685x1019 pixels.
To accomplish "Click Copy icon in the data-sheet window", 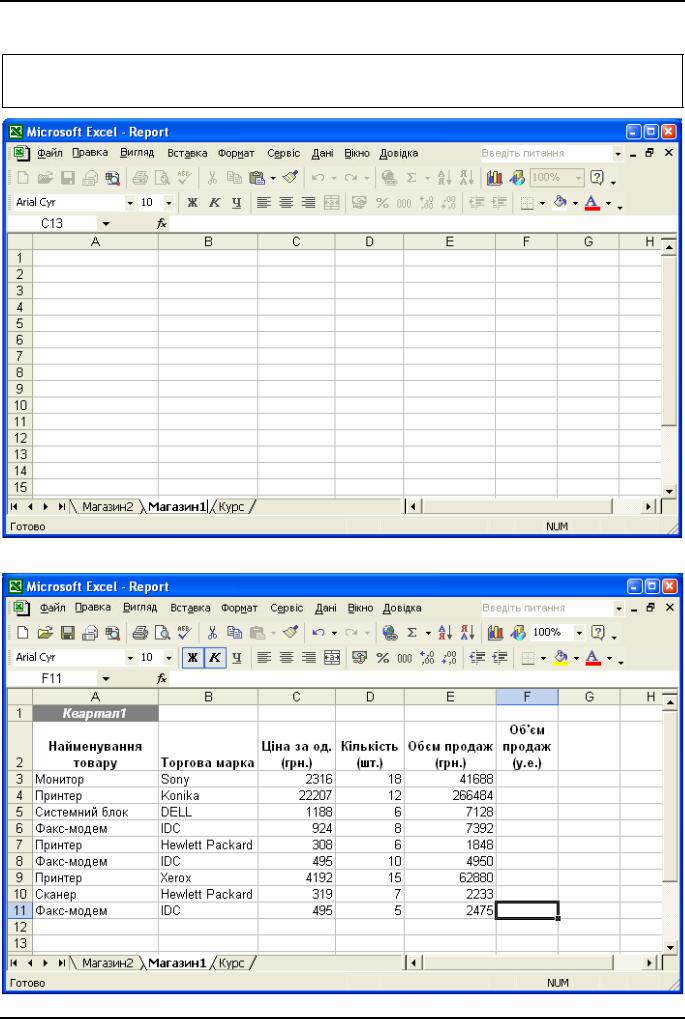I will click(234, 632).
